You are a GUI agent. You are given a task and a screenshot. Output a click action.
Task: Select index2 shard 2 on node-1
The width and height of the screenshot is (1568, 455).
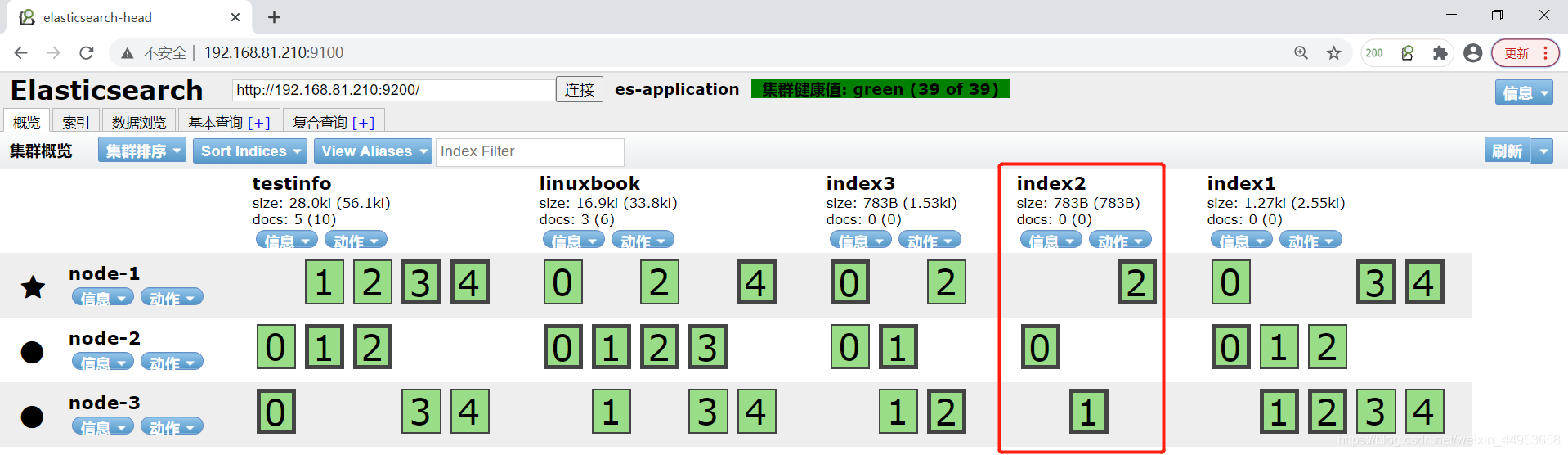pos(1136,282)
